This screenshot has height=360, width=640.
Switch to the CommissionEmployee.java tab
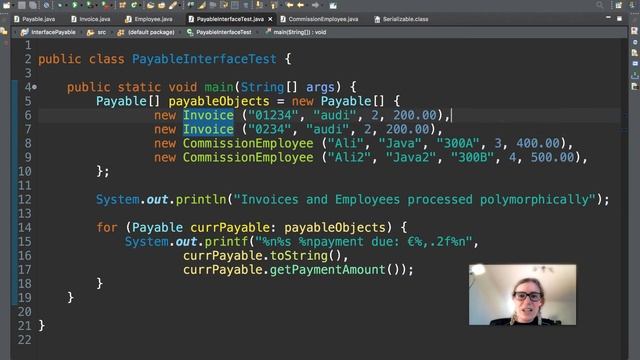(x=319, y=19)
